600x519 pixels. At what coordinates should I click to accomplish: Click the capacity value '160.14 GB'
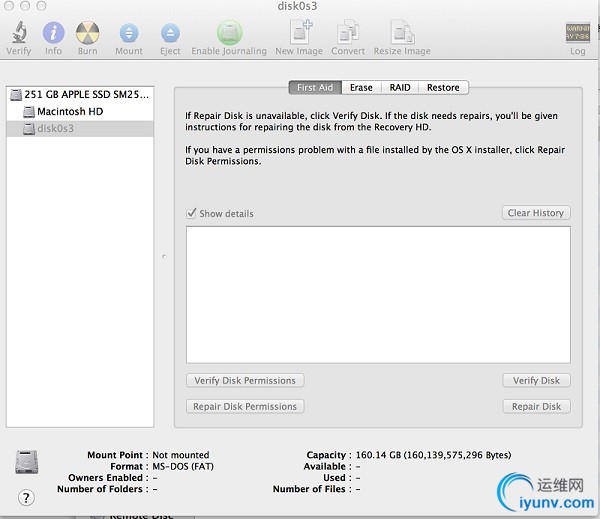pyautogui.click(x=378, y=455)
